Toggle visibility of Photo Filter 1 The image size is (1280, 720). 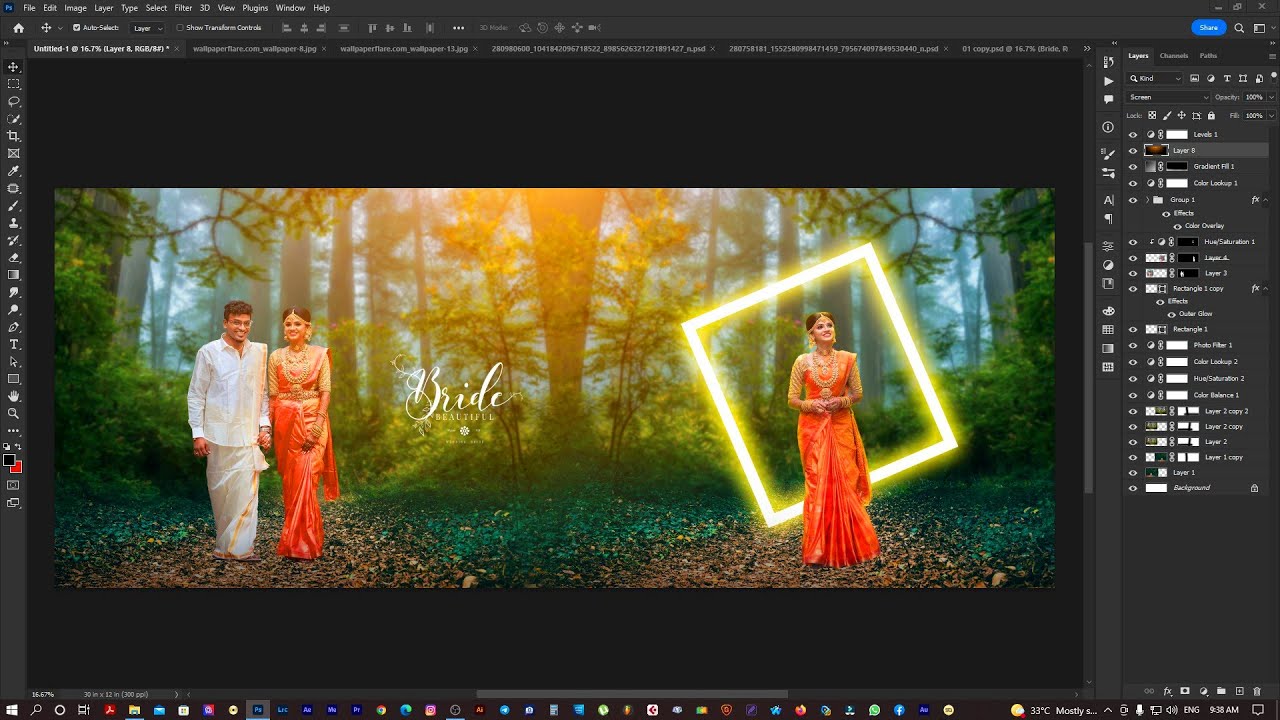(x=1133, y=345)
